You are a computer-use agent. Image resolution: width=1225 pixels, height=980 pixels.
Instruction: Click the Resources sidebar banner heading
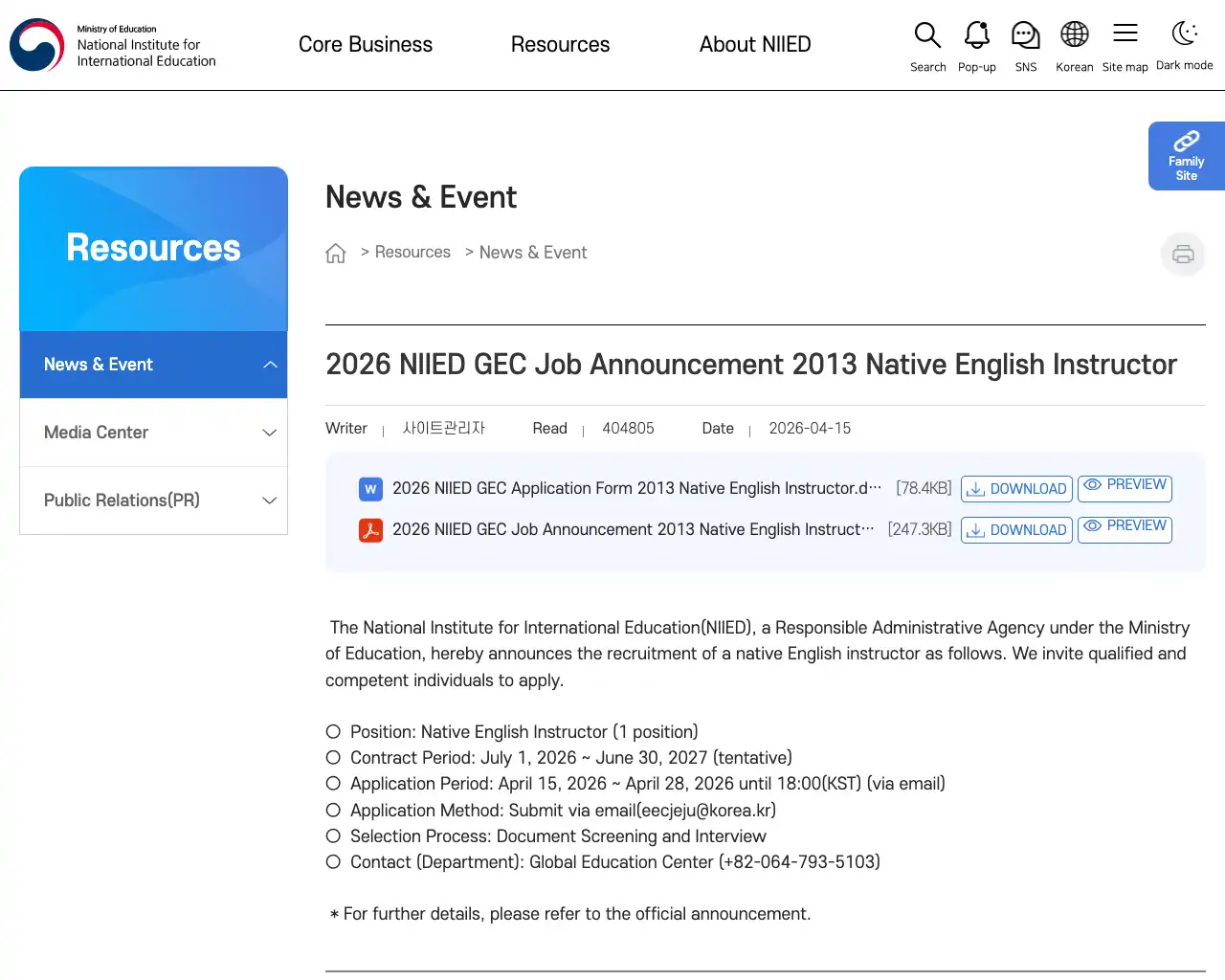[x=153, y=248]
